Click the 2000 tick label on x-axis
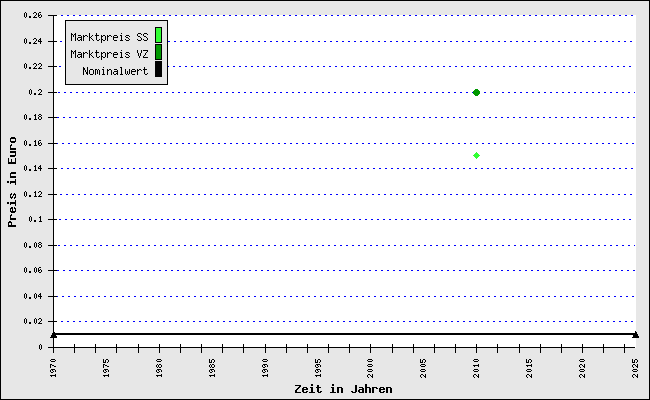 (x=371, y=367)
